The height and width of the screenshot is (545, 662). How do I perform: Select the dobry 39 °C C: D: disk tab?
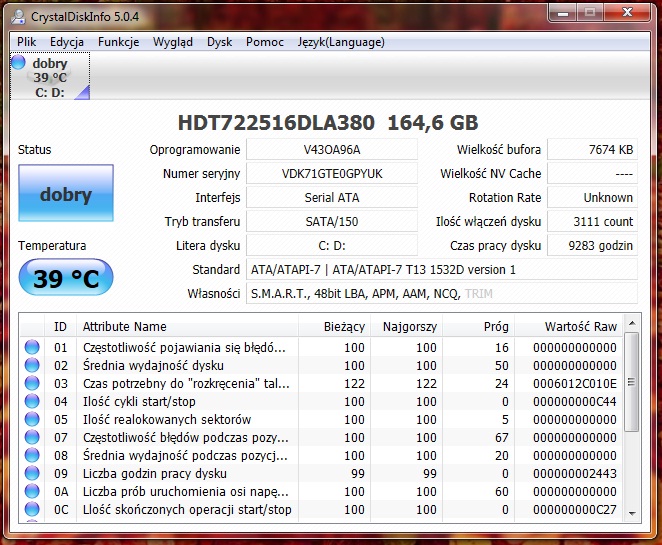pyautogui.click(x=50, y=76)
